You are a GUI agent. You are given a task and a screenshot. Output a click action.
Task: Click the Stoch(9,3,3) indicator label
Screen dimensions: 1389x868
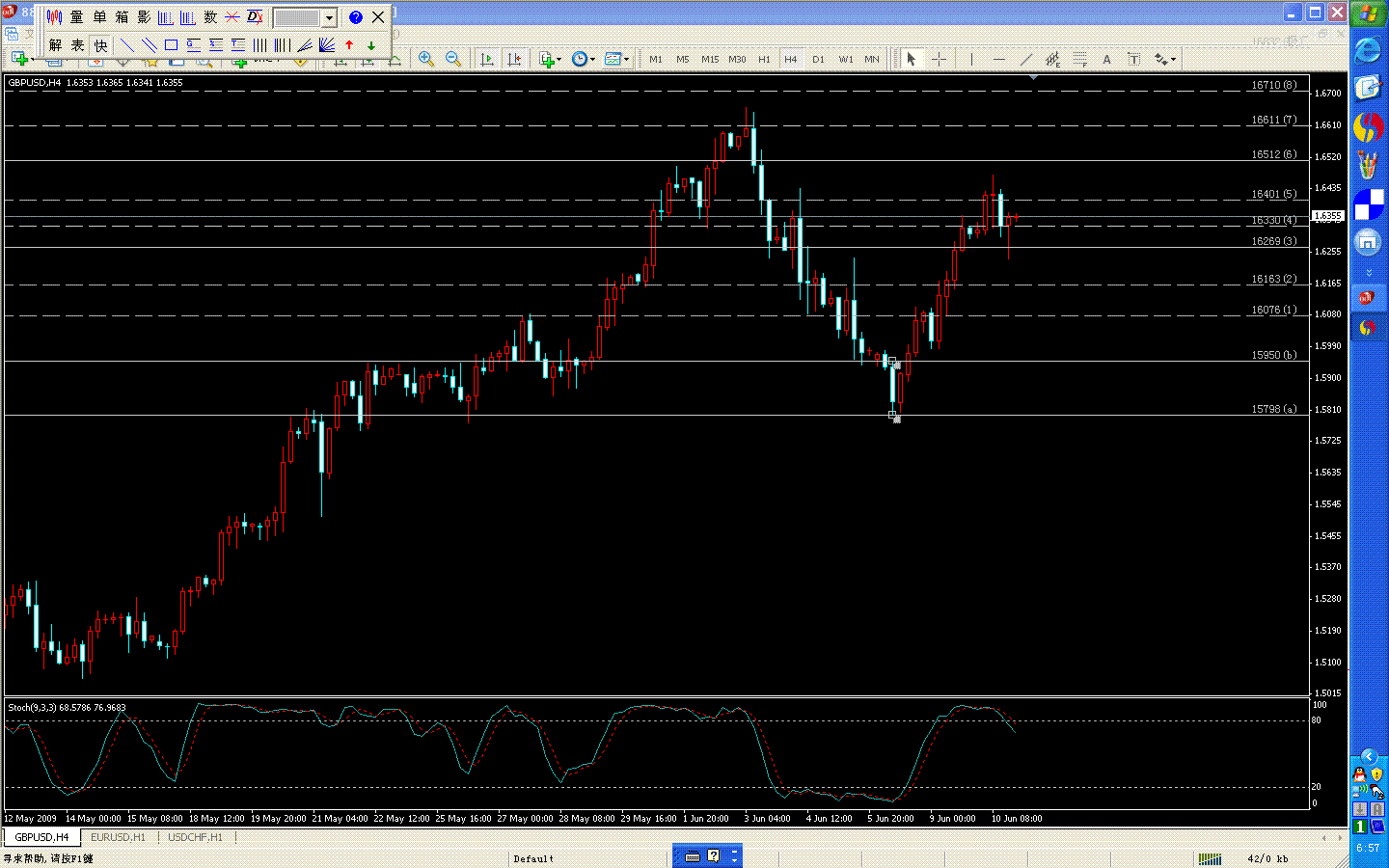67,708
